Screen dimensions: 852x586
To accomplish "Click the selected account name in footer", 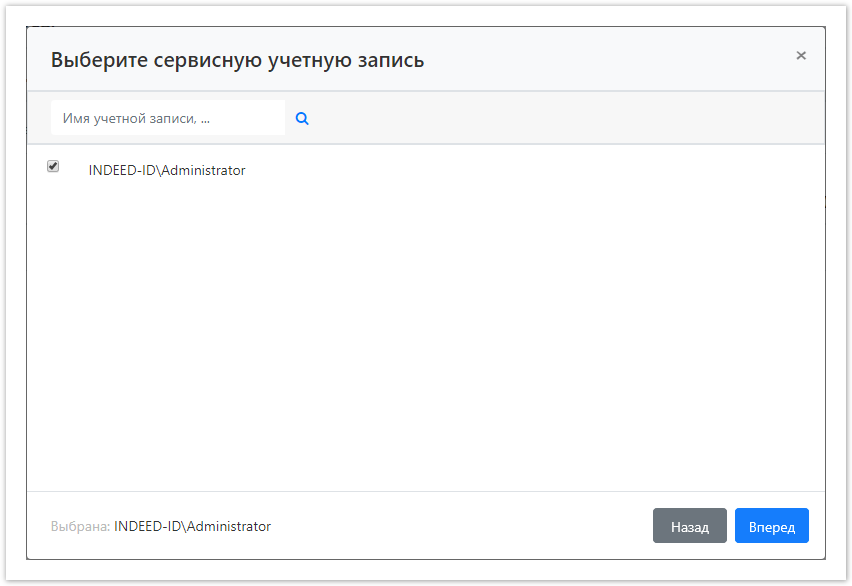I will pos(192,526).
